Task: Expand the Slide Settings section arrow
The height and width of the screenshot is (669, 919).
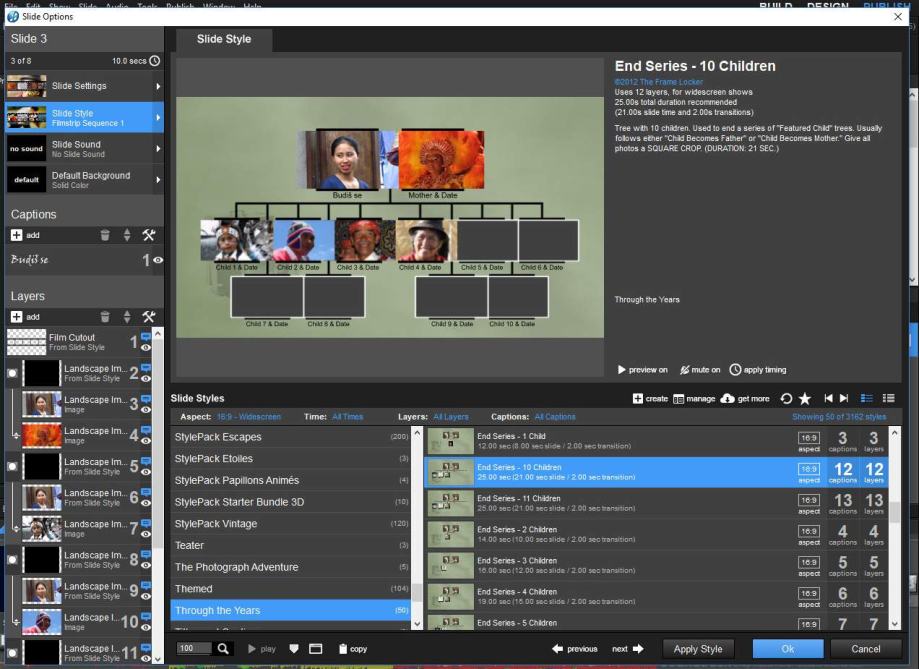Action: pos(158,87)
